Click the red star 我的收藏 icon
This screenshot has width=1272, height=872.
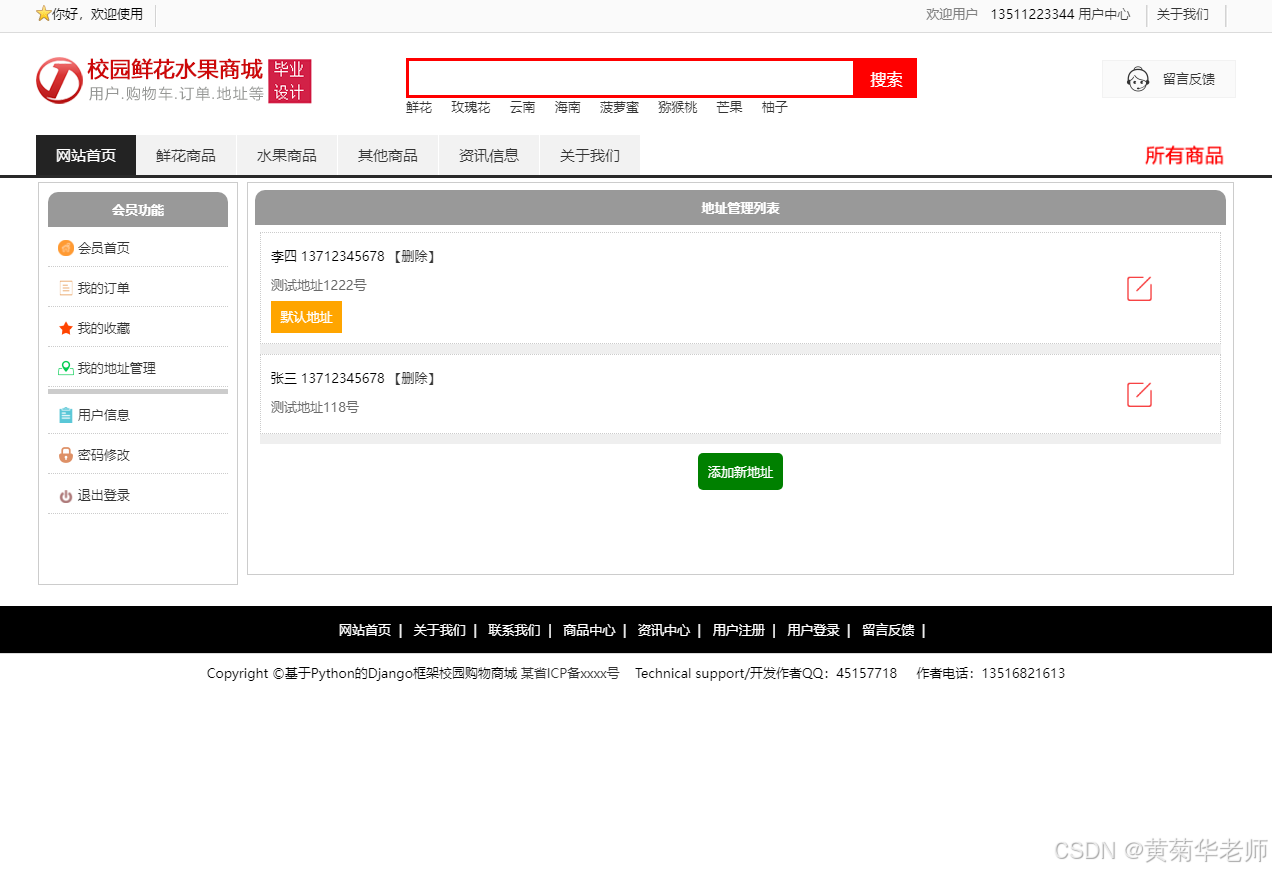(x=66, y=328)
